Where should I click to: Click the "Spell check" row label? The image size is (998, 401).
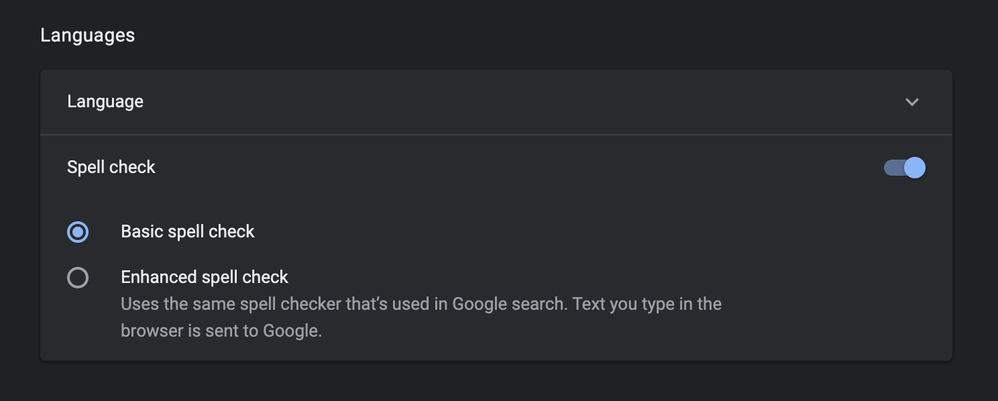111,167
